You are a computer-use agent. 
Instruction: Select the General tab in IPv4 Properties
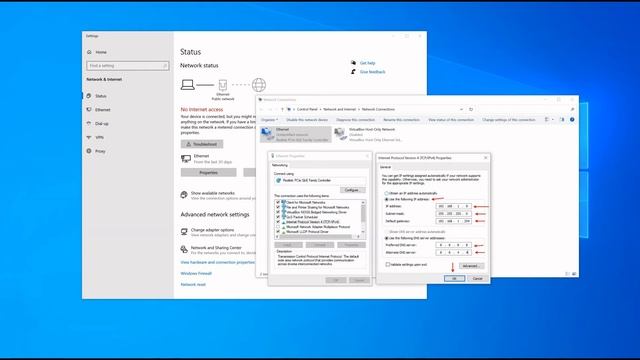pyautogui.click(x=385, y=167)
